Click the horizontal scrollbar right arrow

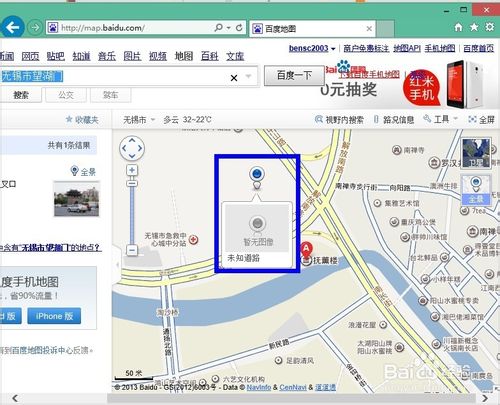pyautogui.click(x=485, y=398)
